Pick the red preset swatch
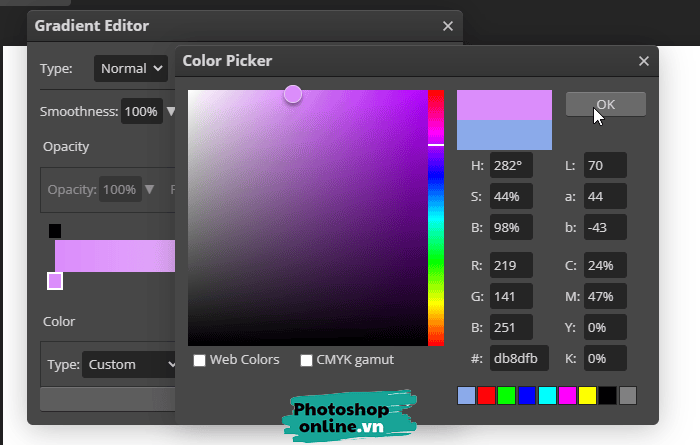This screenshot has width=700, height=445. tap(486, 396)
